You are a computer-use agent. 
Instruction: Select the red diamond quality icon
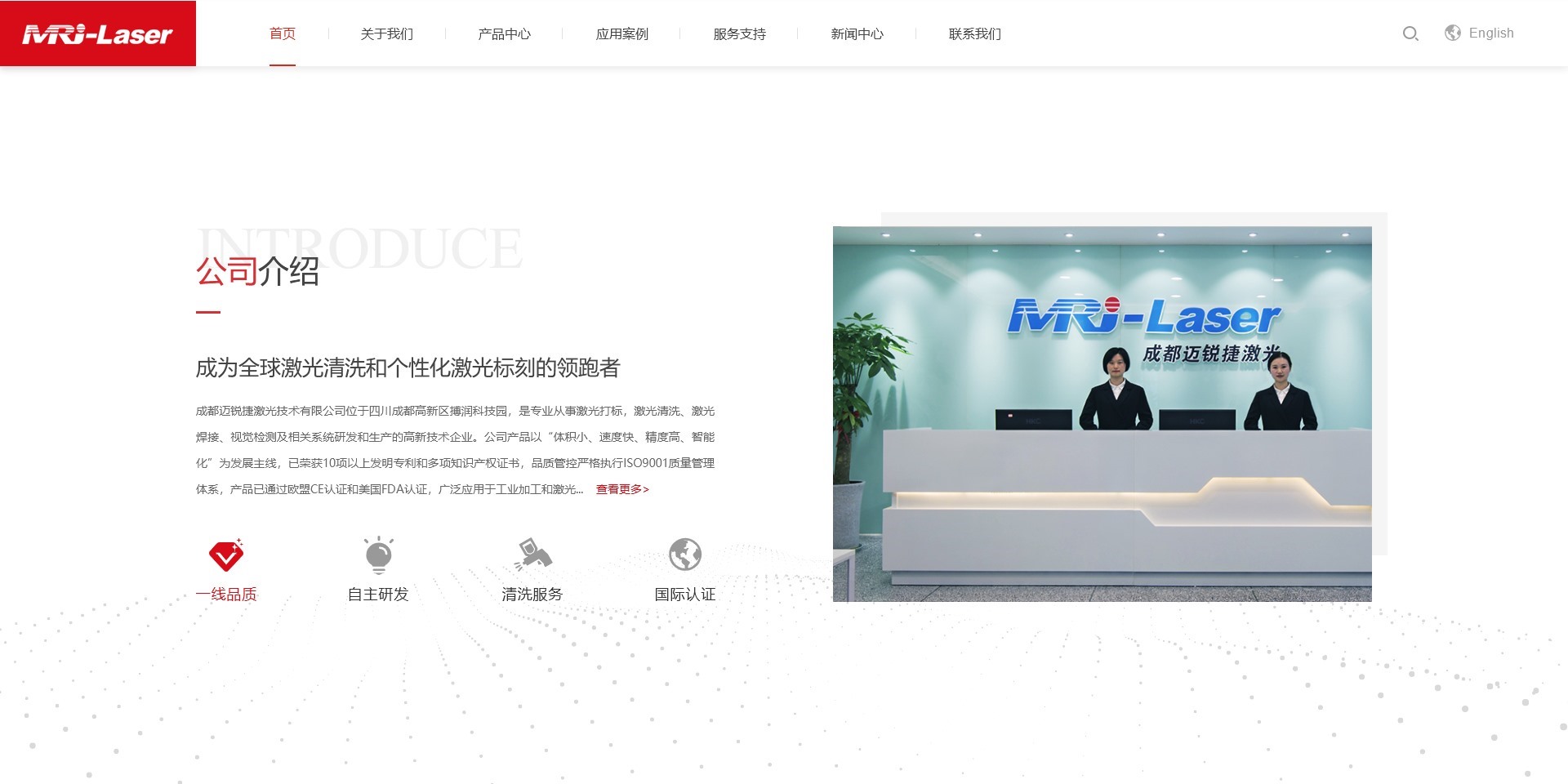point(226,555)
